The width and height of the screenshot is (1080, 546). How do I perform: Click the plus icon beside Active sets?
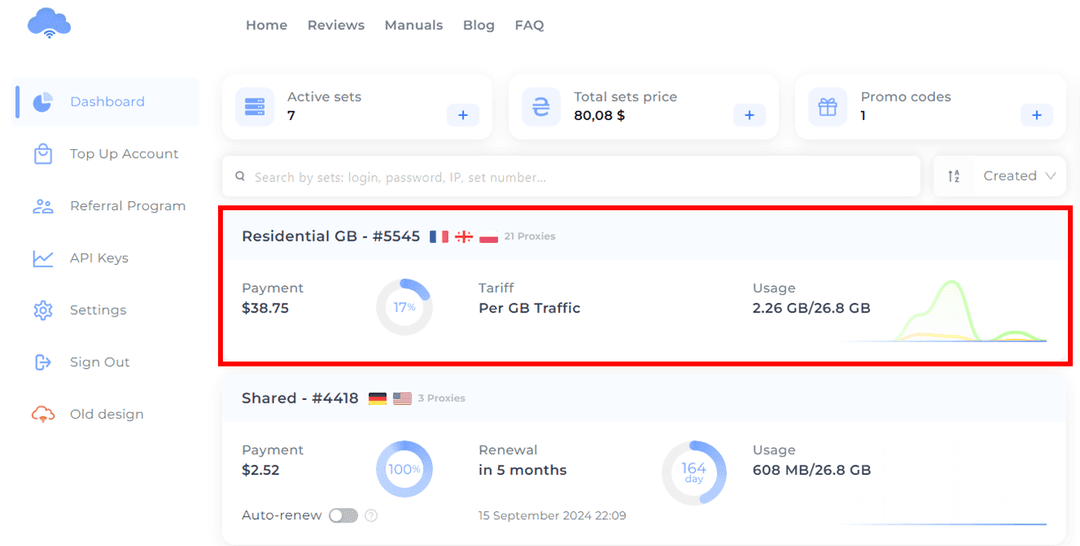click(x=462, y=116)
